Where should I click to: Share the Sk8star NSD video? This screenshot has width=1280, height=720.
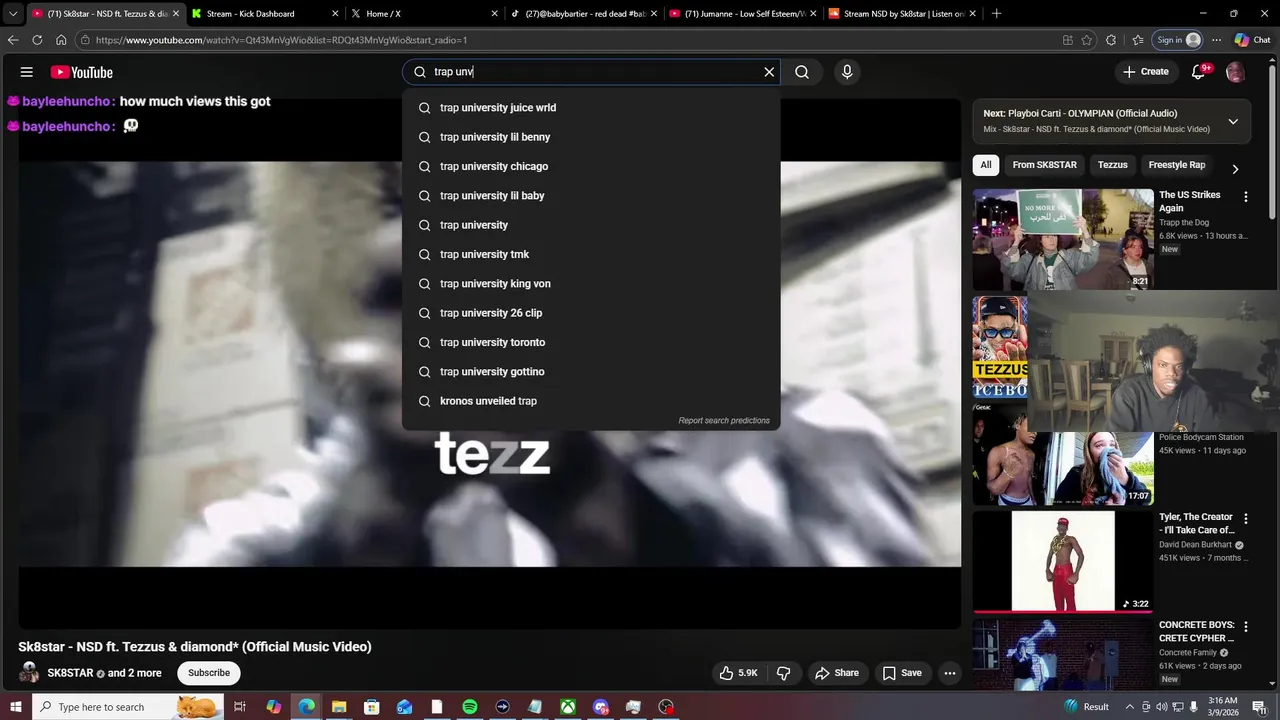pos(837,673)
